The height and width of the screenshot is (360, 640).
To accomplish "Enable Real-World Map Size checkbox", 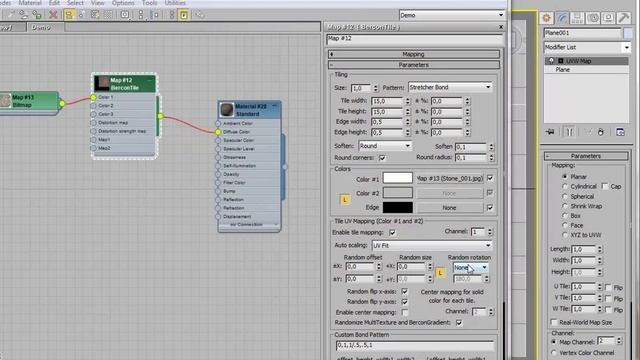I will coord(554,322).
